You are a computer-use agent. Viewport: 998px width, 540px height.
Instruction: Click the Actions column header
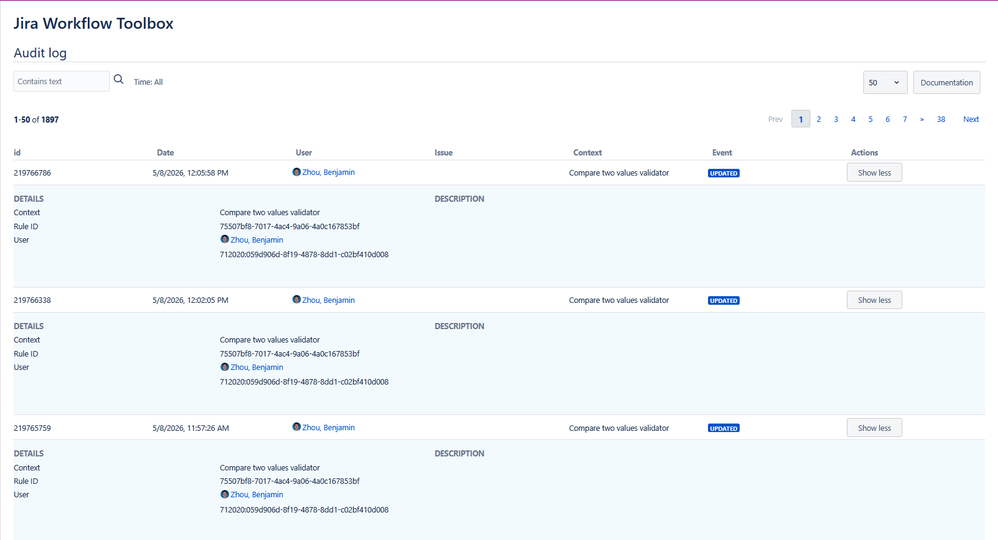864,152
